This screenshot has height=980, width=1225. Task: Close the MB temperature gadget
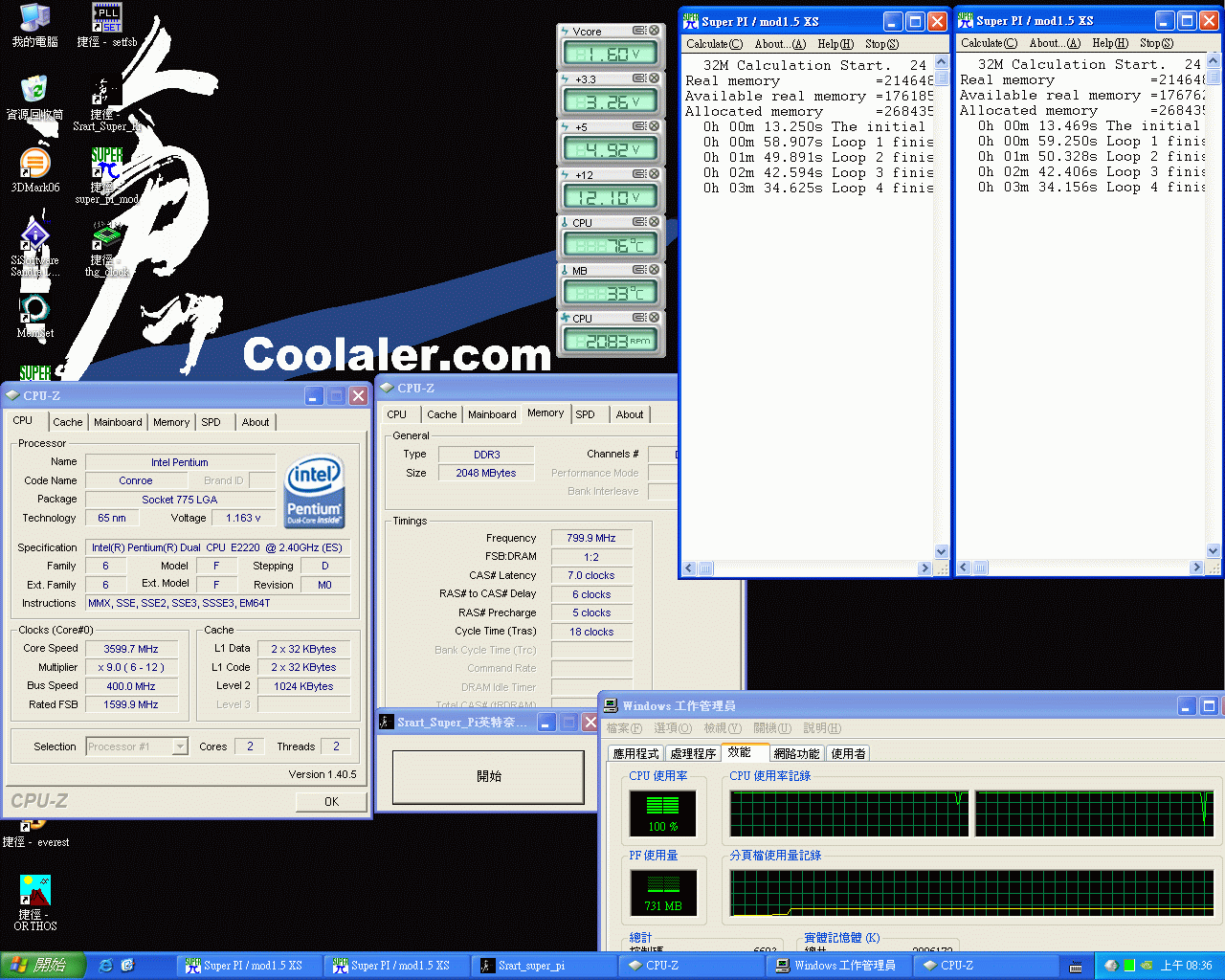pos(655,270)
